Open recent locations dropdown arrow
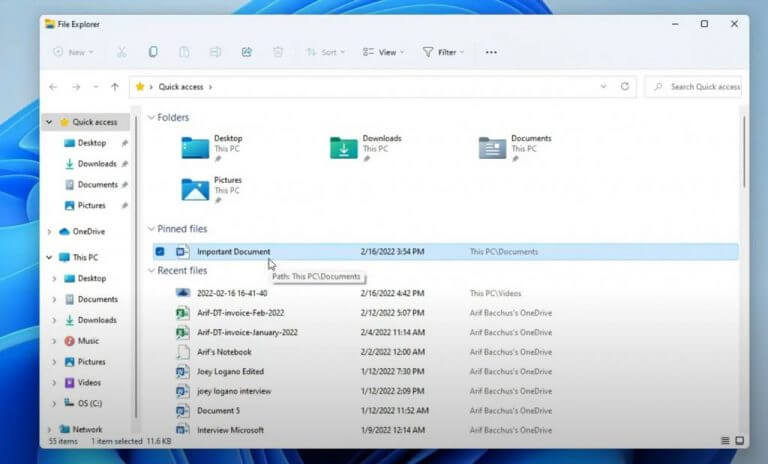 96,87
